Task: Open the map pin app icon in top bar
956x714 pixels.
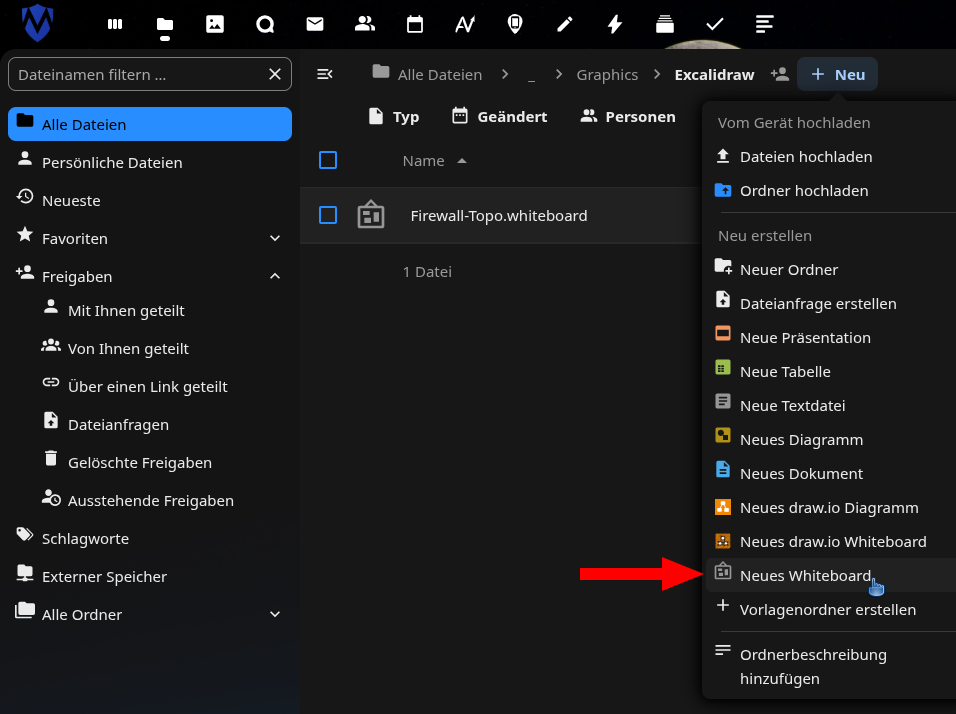Action: coord(515,24)
